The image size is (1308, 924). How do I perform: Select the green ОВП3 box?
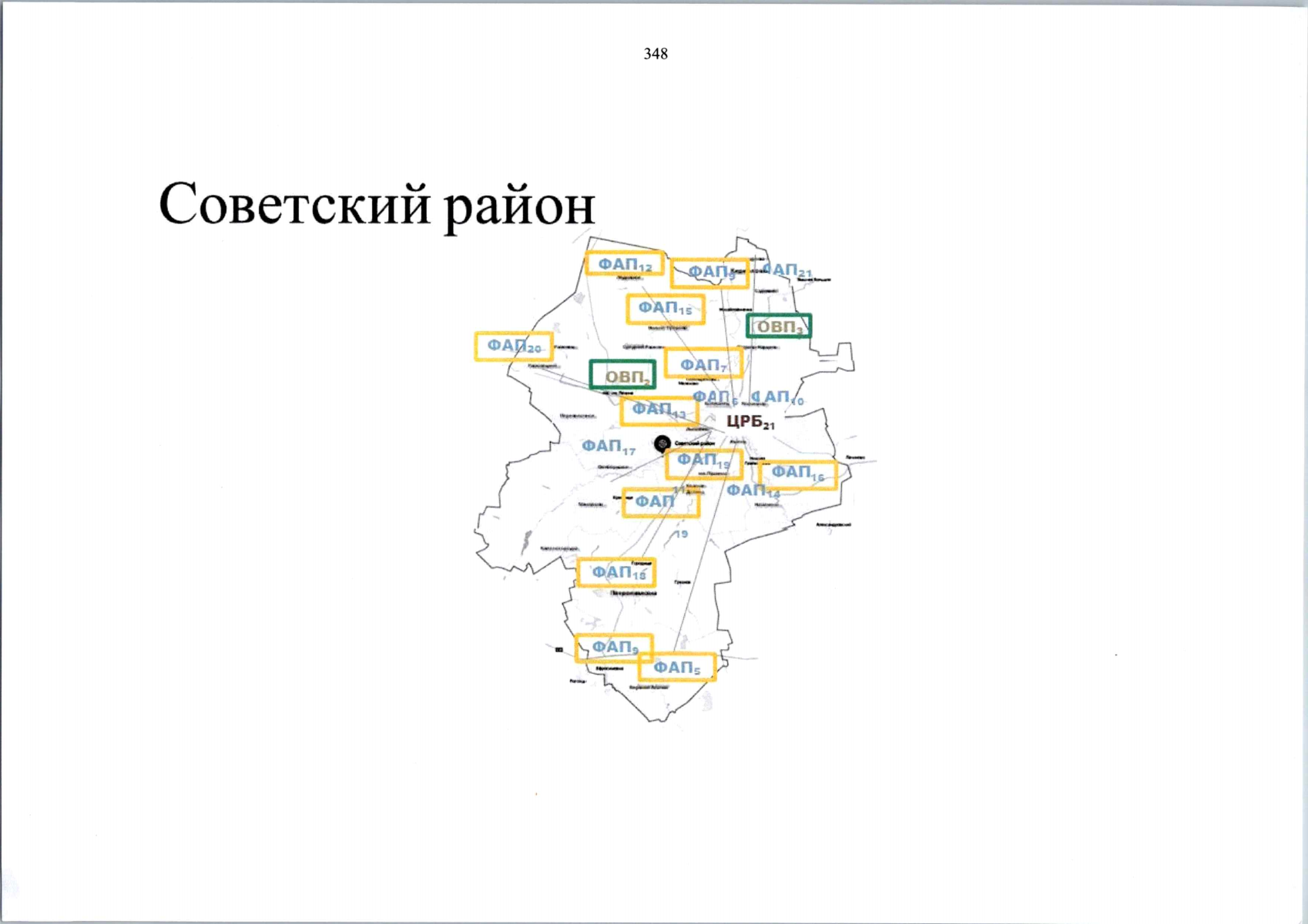tap(779, 326)
